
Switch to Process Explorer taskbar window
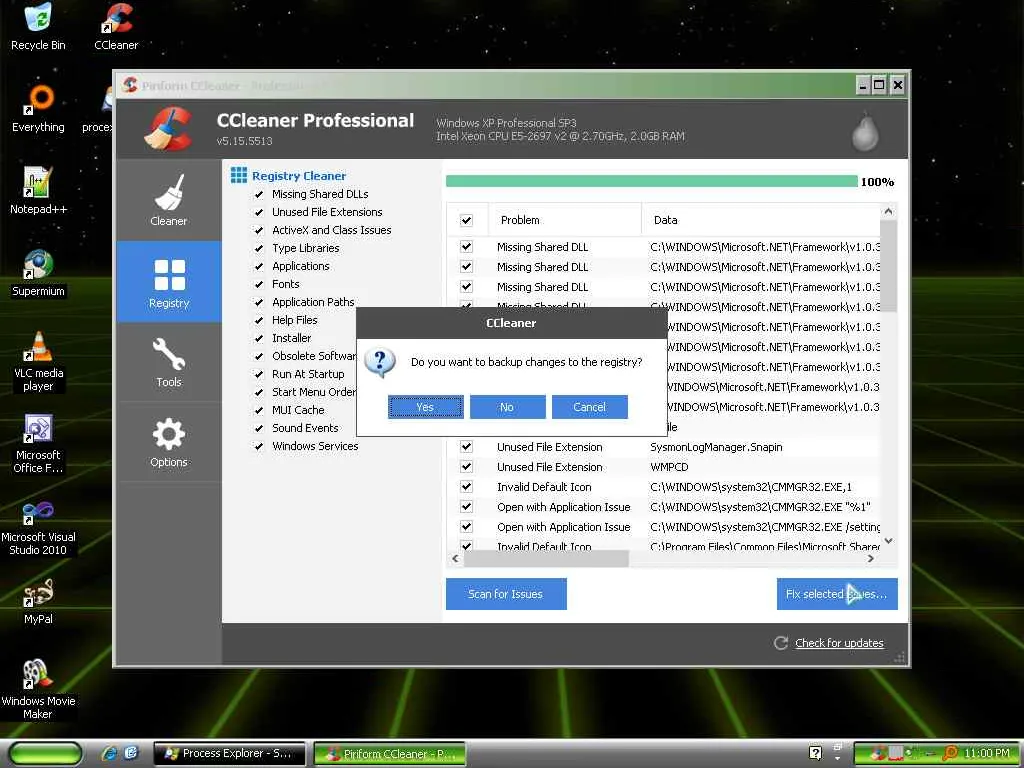(229, 754)
